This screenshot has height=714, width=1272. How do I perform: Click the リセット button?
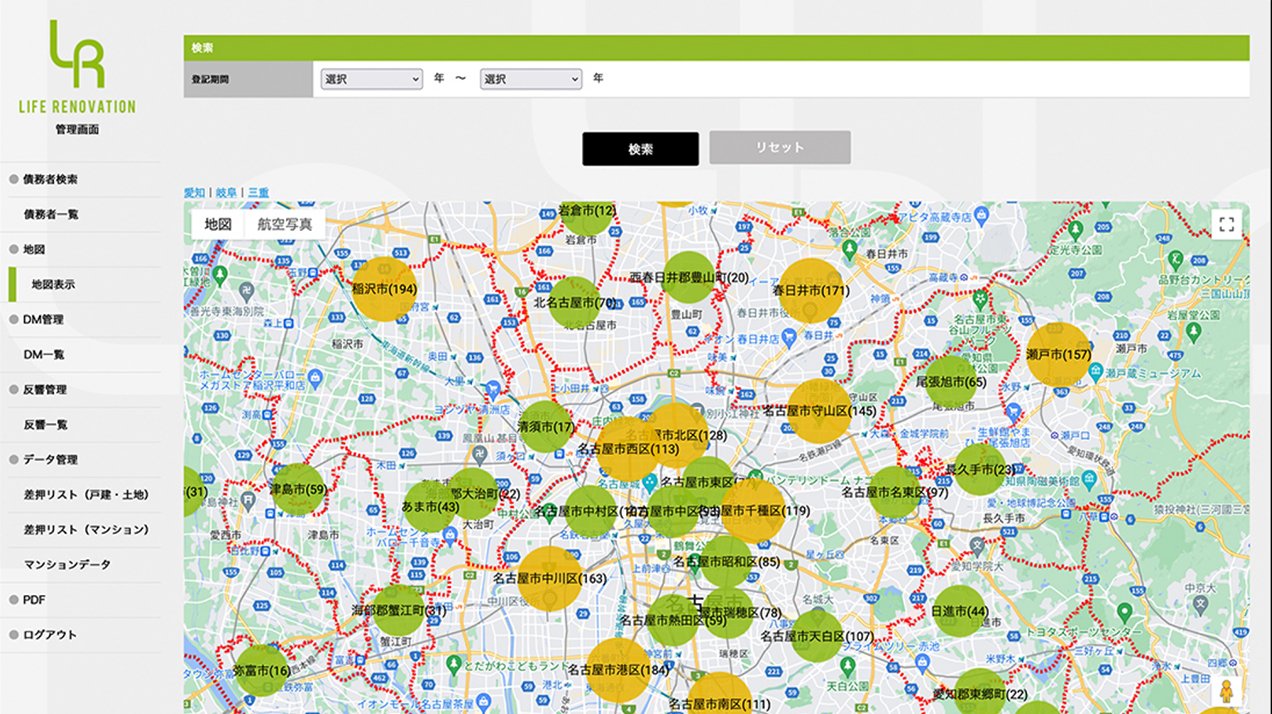point(780,148)
